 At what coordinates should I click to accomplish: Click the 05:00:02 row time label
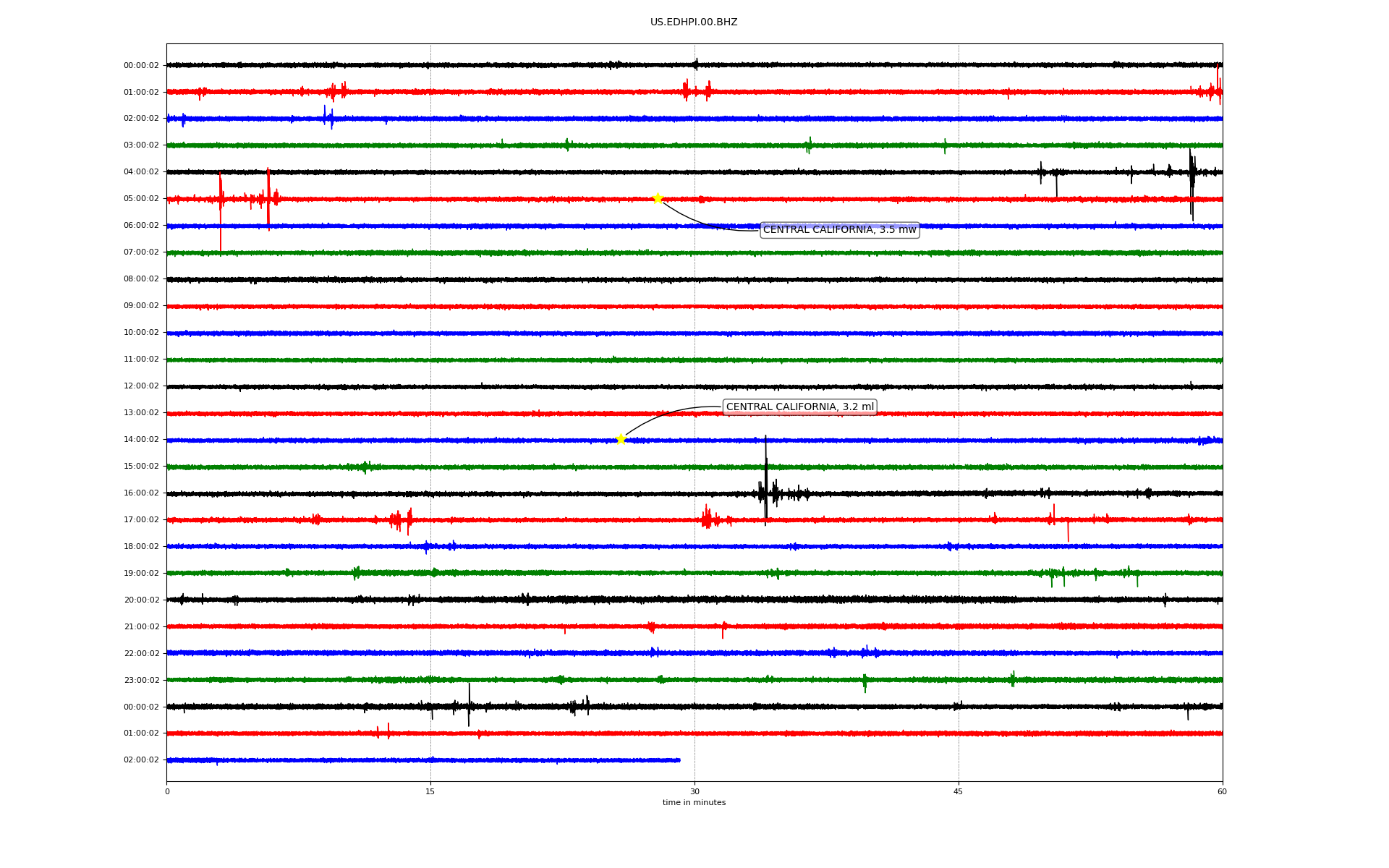click(141, 199)
